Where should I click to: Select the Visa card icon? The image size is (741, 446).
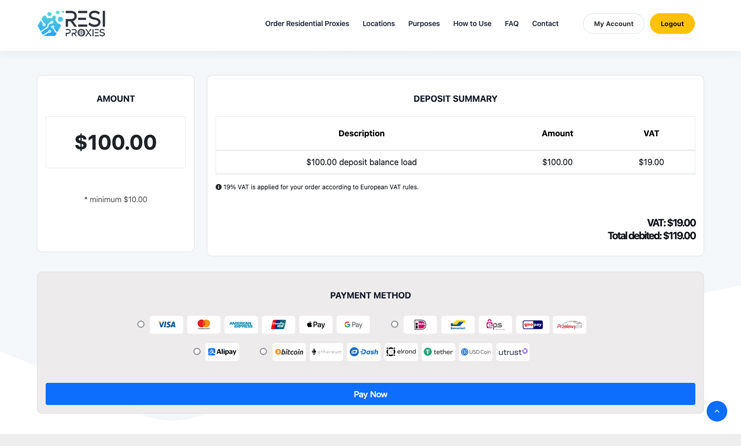point(166,325)
